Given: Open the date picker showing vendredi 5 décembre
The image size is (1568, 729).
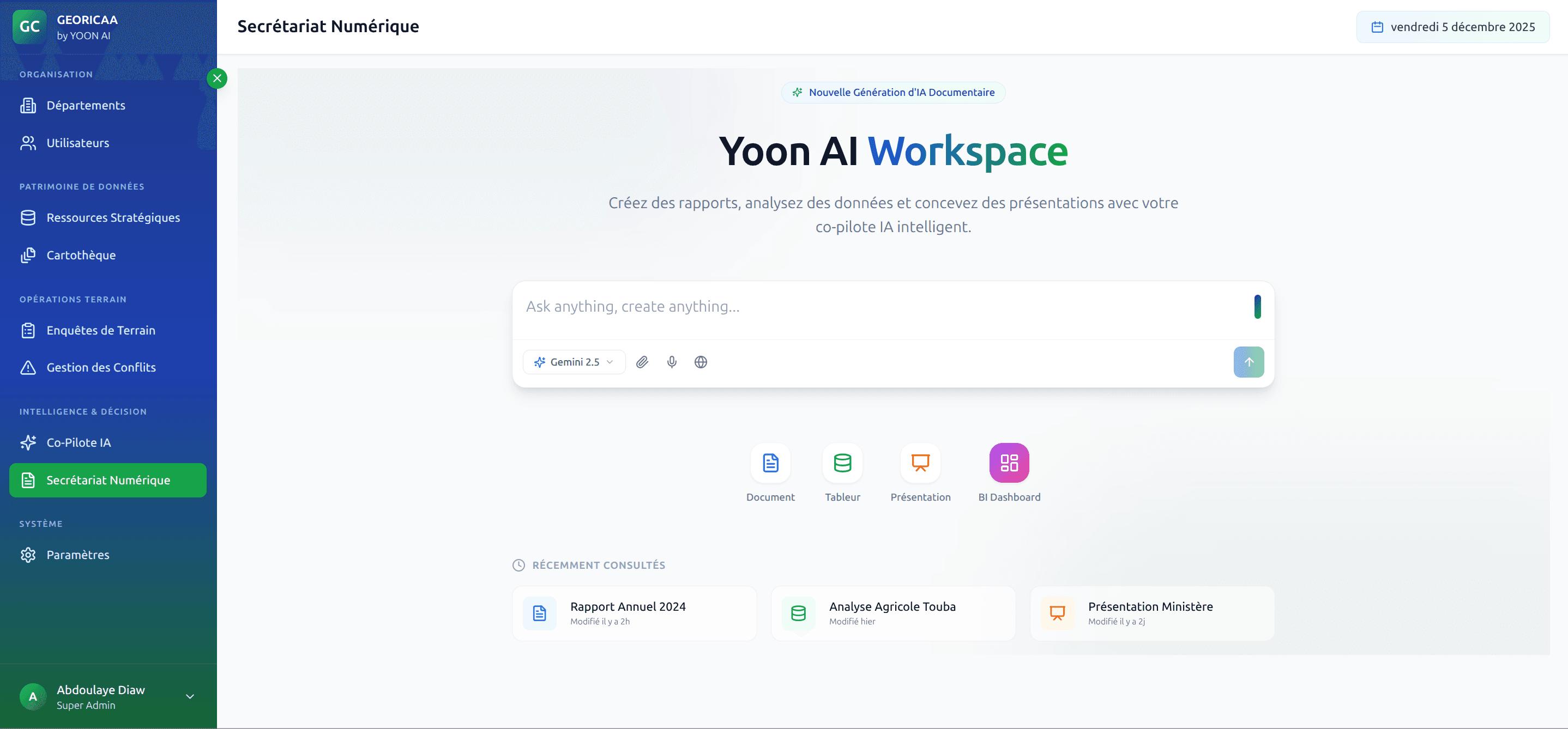Looking at the screenshot, I should pyautogui.click(x=1453, y=26).
